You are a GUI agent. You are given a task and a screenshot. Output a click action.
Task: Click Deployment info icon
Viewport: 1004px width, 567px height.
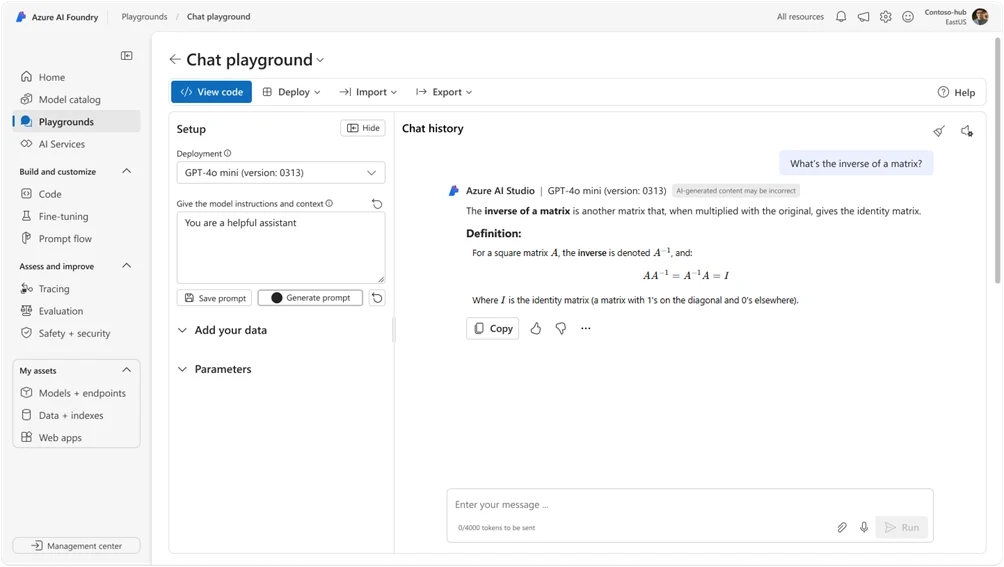point(228,154)
